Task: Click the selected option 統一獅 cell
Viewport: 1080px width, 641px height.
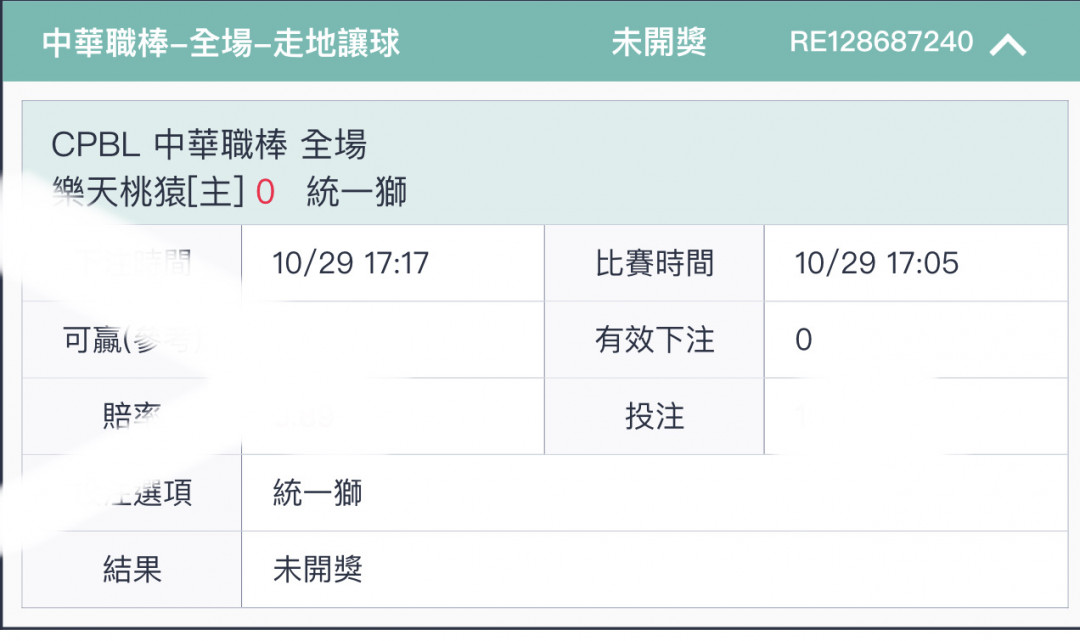Action: [654, 493]
